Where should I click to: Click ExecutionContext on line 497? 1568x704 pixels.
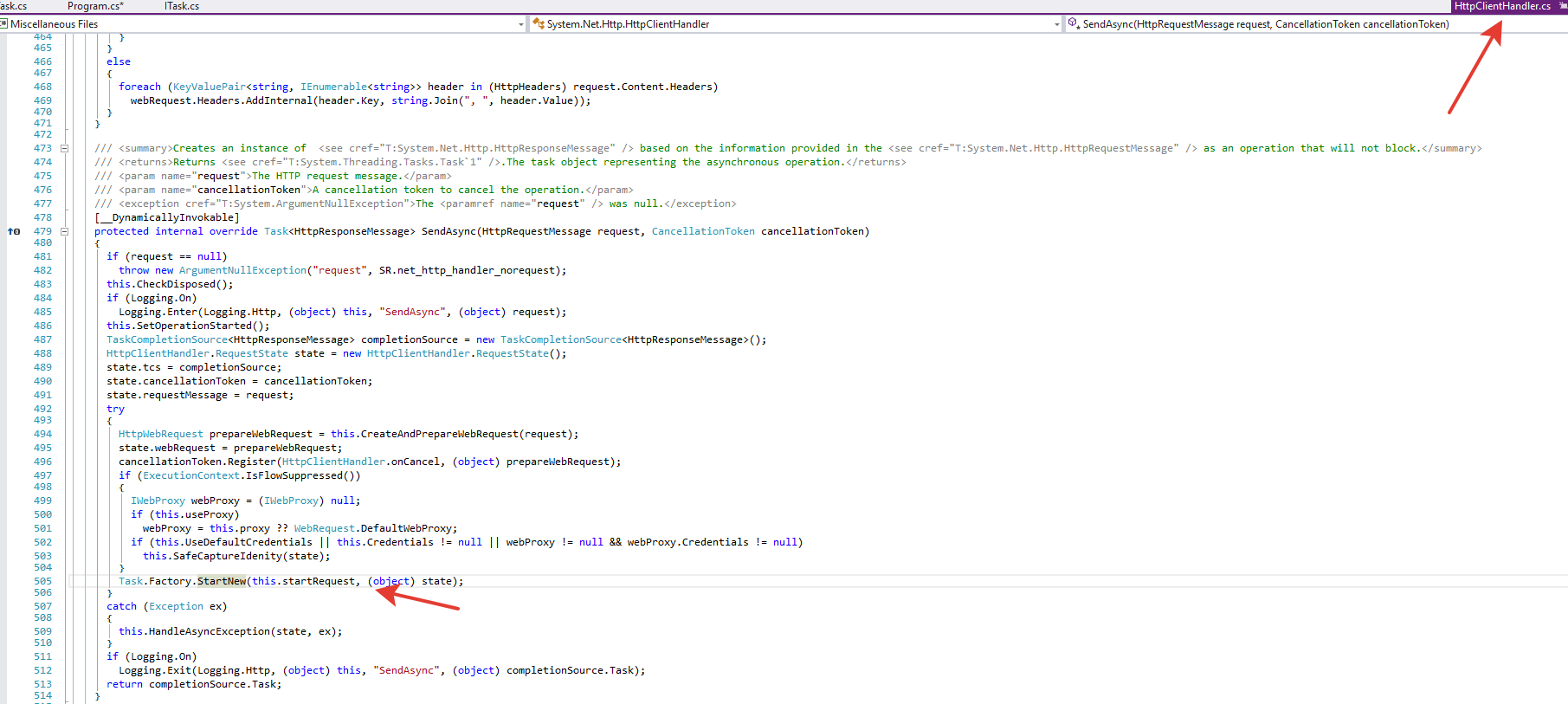click(191, 475)
